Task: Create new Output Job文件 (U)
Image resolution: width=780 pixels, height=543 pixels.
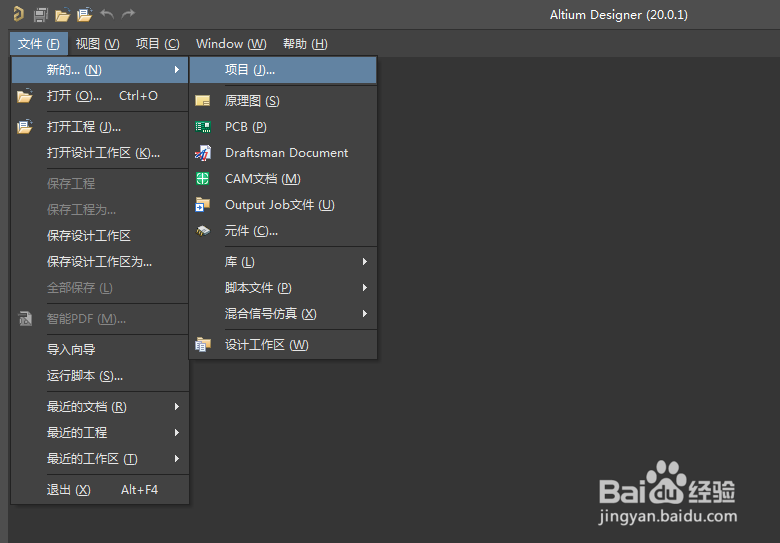Action: point(283,204)
